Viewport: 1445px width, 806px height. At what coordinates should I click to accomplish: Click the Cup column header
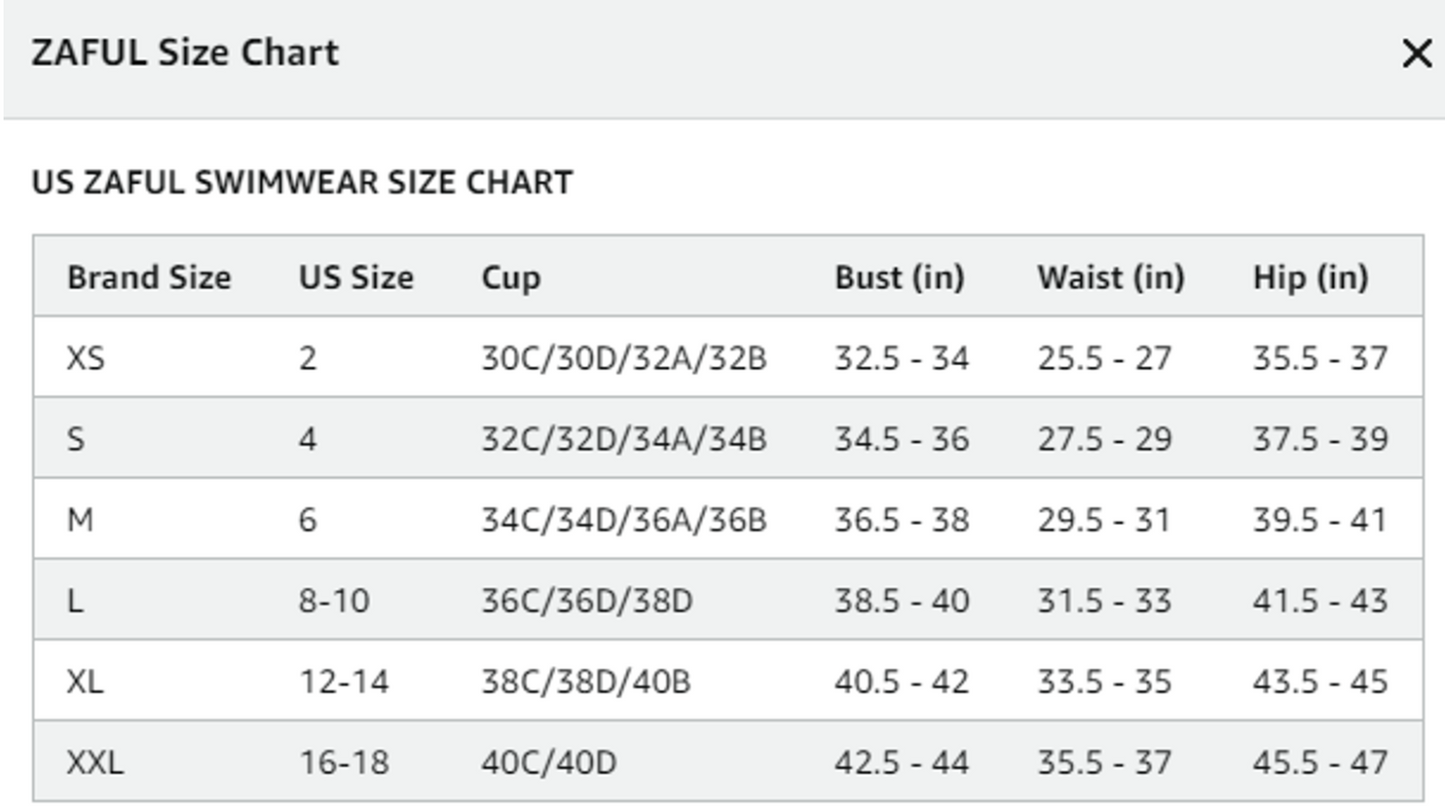pyautogui.click(x=511, y=278)
